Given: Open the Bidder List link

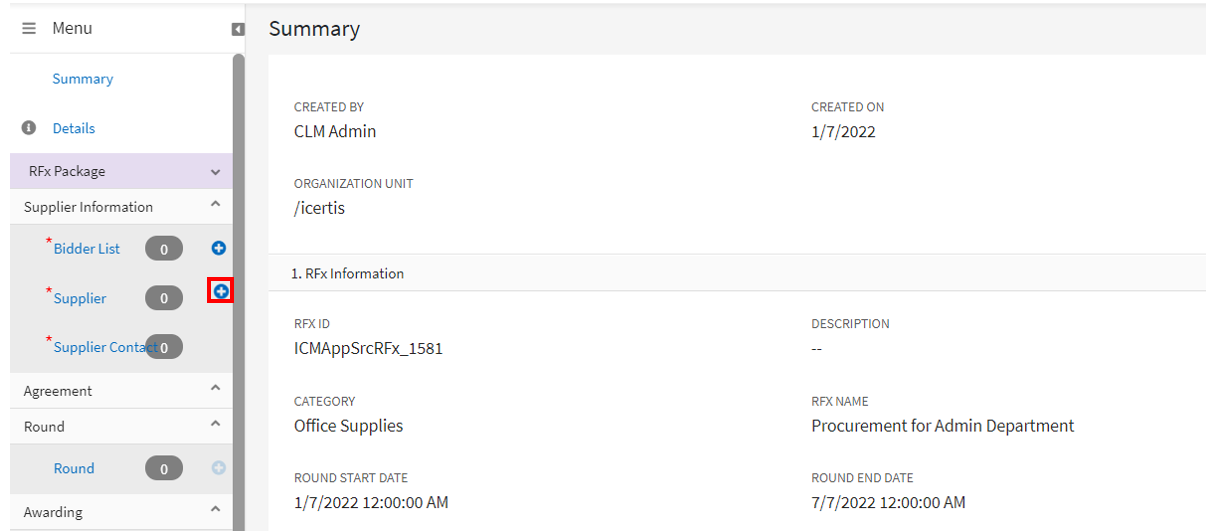Looking at the screenshot, I should 87,248.
